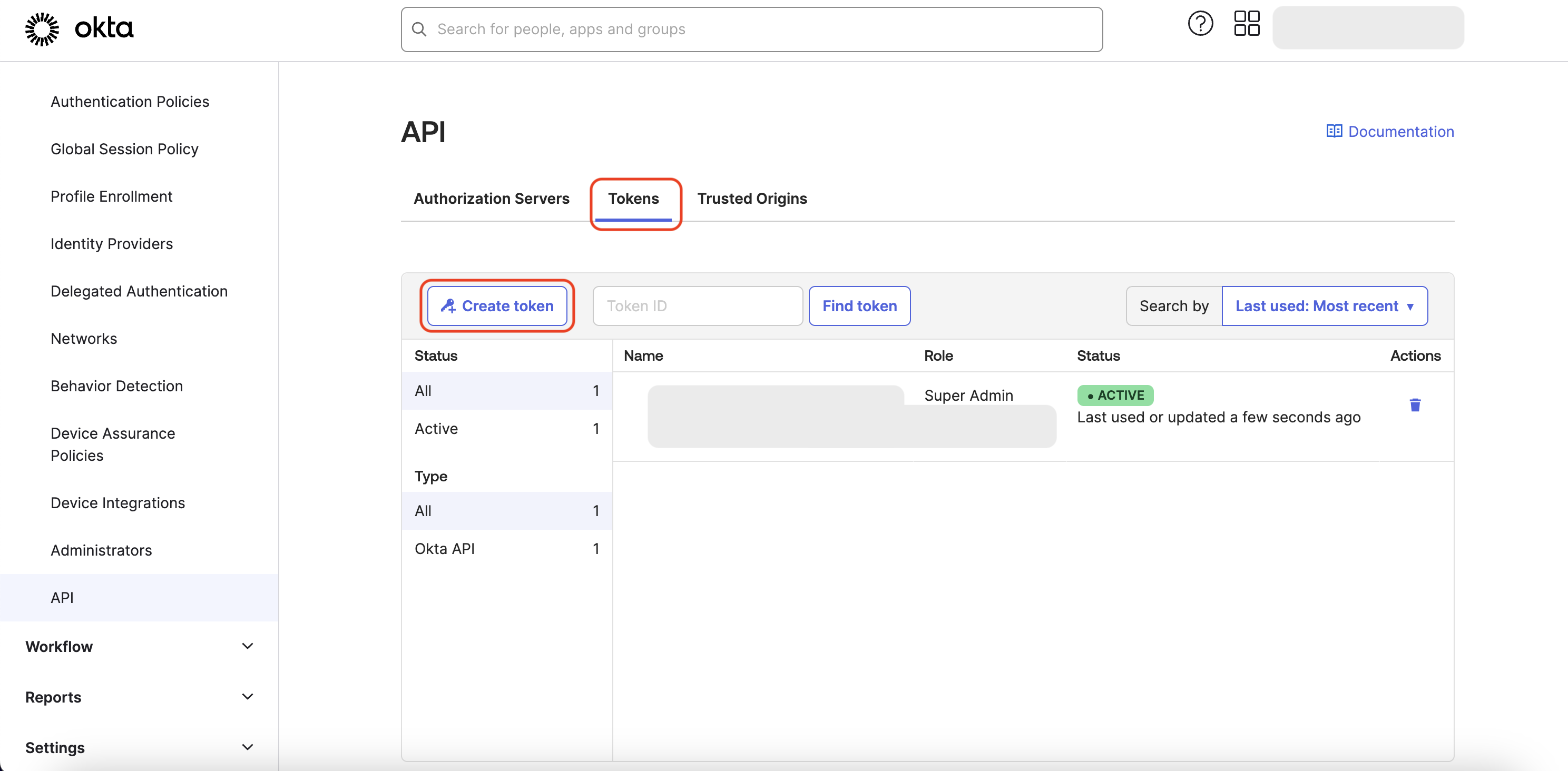Click the search magnifier icon

(x=419, y=29)
